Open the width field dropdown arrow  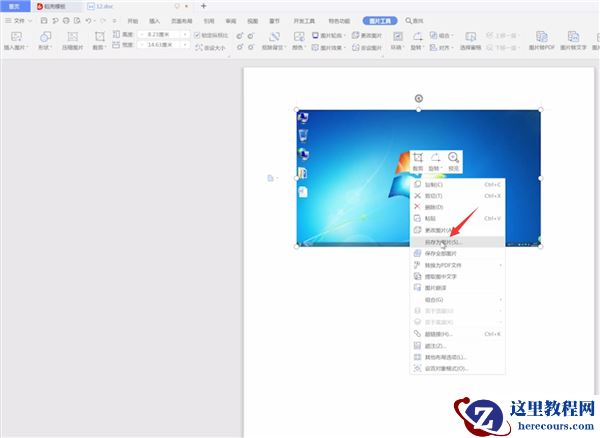click(x=185, y=45)
